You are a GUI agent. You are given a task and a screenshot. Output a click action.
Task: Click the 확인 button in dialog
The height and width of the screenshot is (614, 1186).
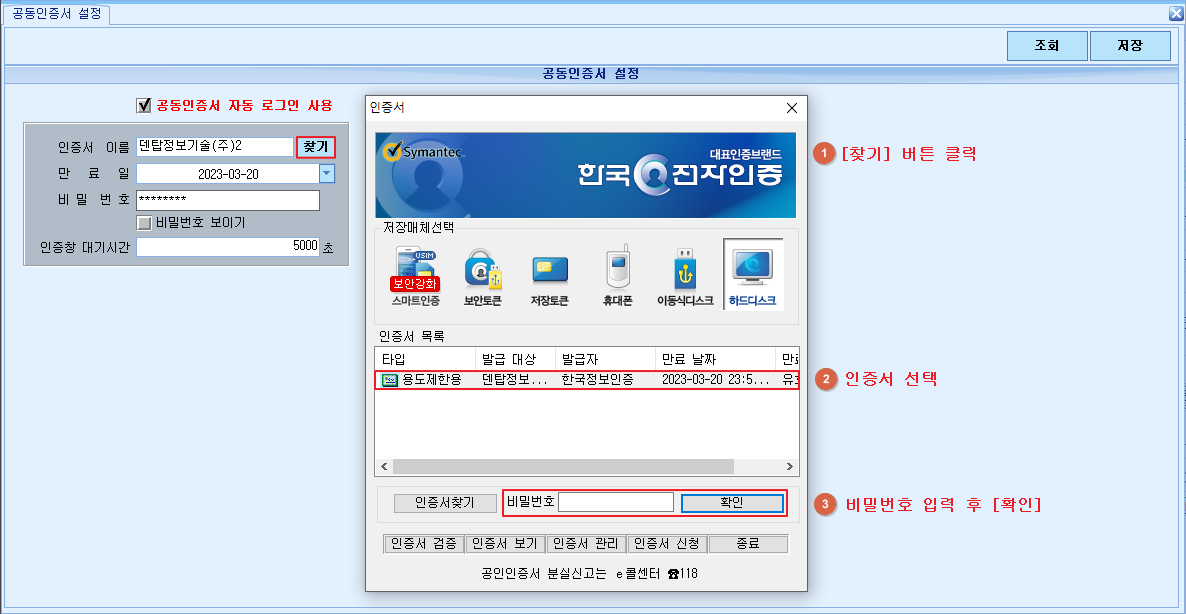tap(732, 503)
